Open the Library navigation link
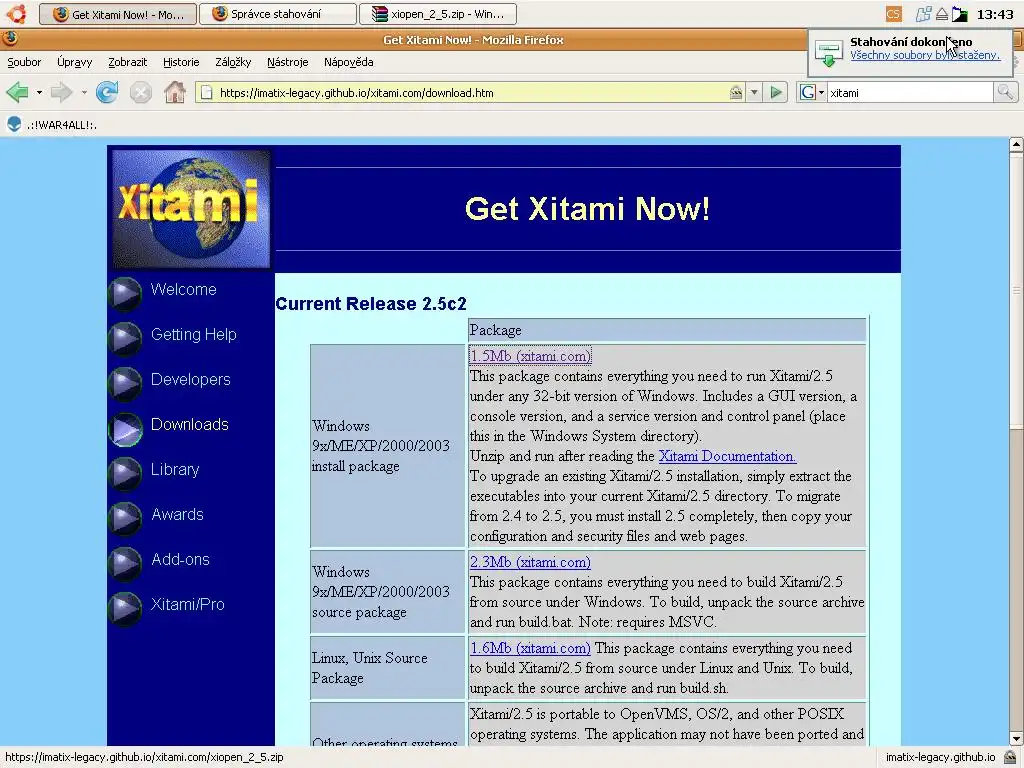 (x=175, y=470)
